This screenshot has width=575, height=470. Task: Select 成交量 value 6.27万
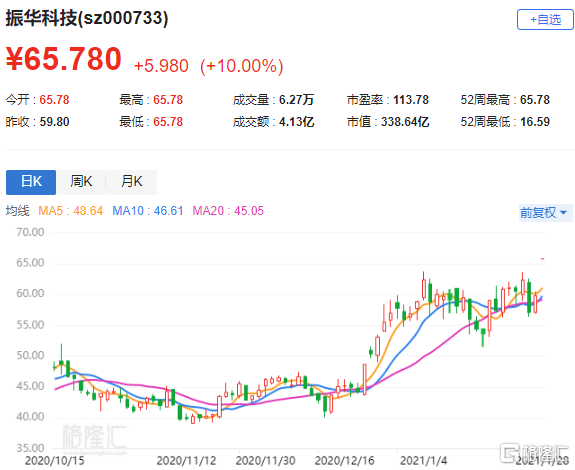(296, 100)
